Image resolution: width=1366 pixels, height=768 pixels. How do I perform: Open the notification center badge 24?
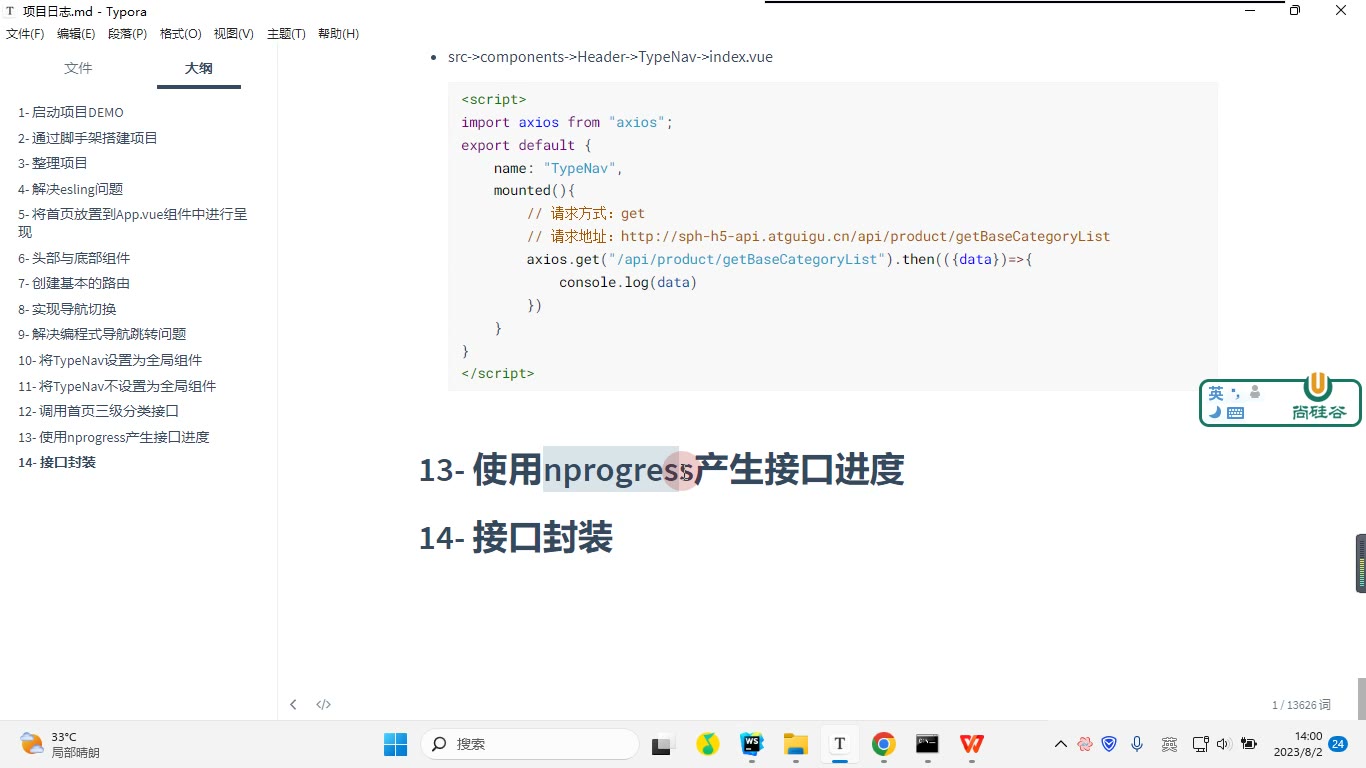[1338, 744]
